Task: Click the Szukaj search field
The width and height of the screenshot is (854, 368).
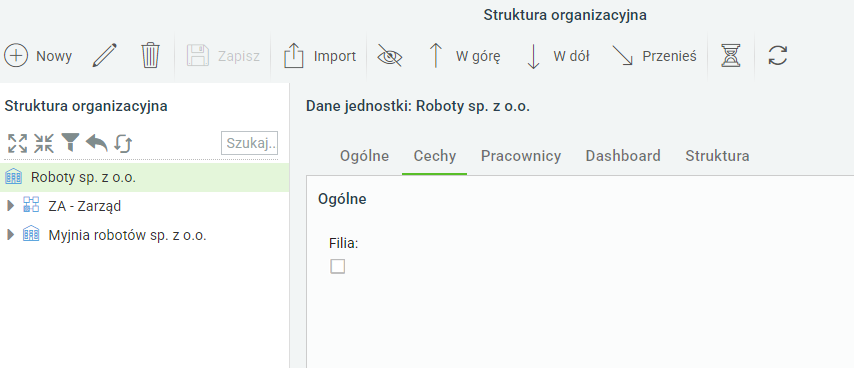Action: point(250,143)
